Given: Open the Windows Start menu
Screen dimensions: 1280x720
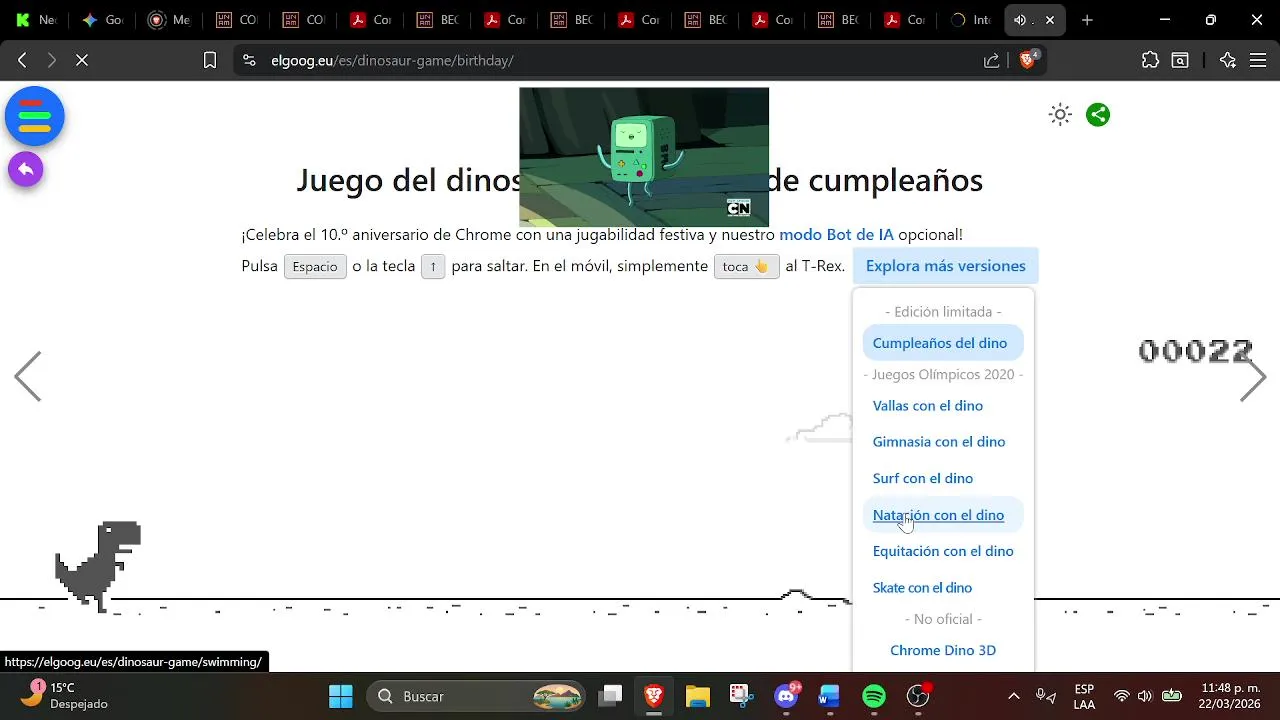Looking at the screenshot, I should [341, 696].
